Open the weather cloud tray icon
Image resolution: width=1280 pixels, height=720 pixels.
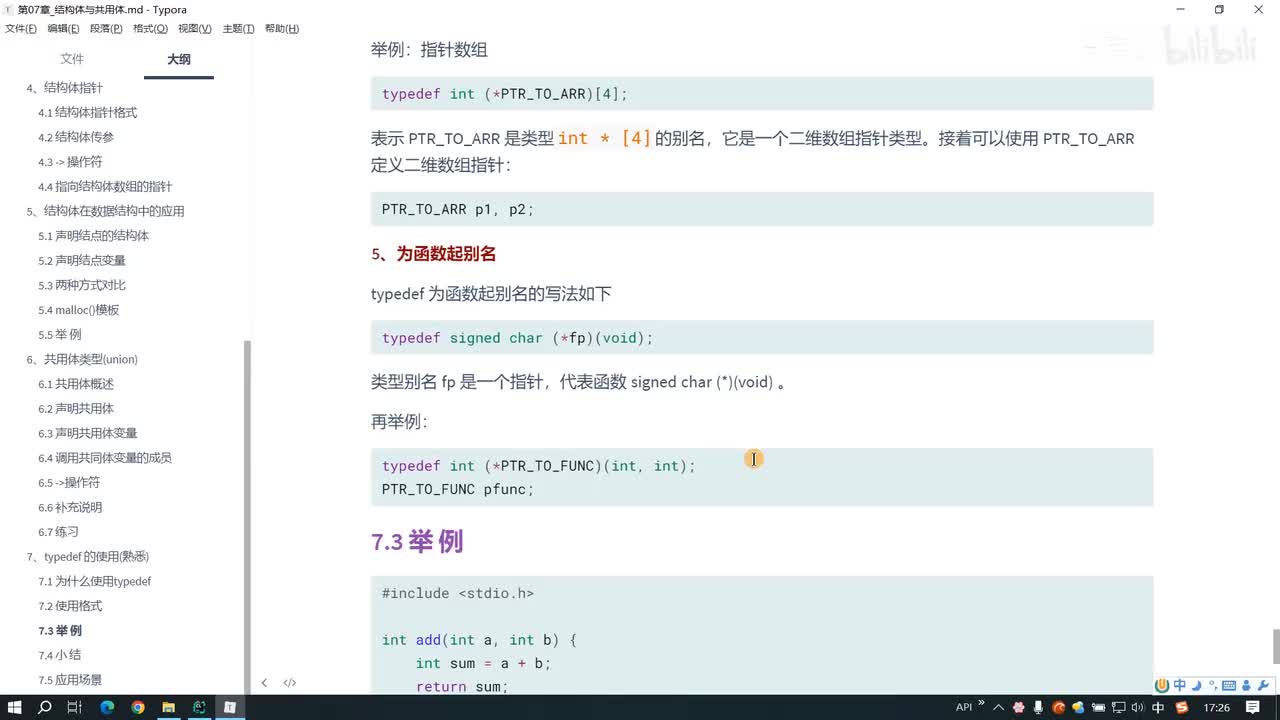coord(1080,707)
